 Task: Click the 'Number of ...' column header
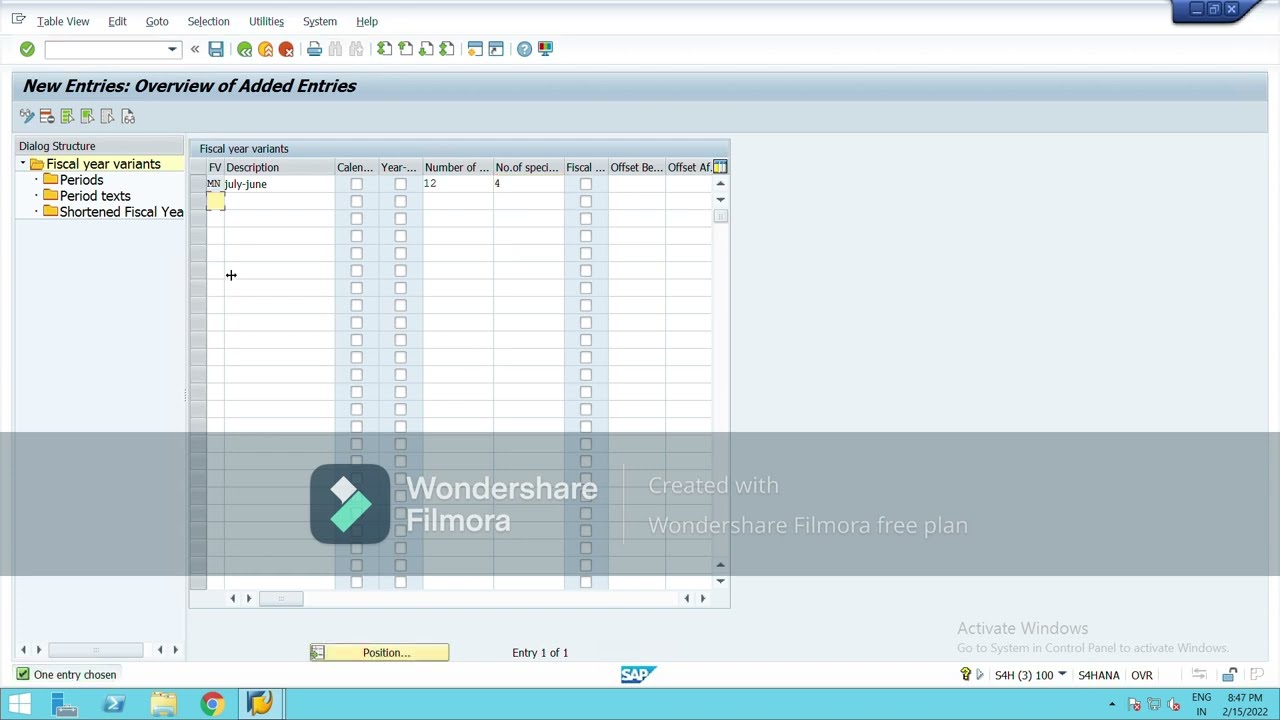click(457, 167)
